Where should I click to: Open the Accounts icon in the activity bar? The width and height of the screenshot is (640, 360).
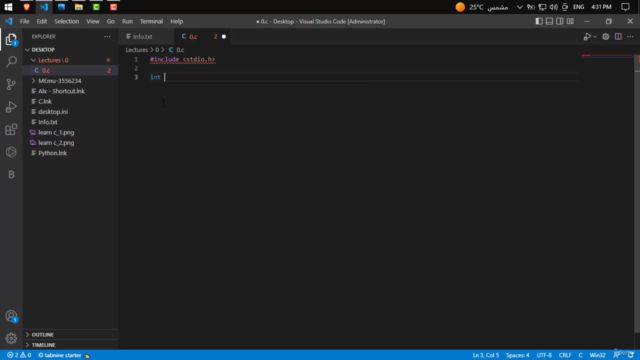click(11, 316)
